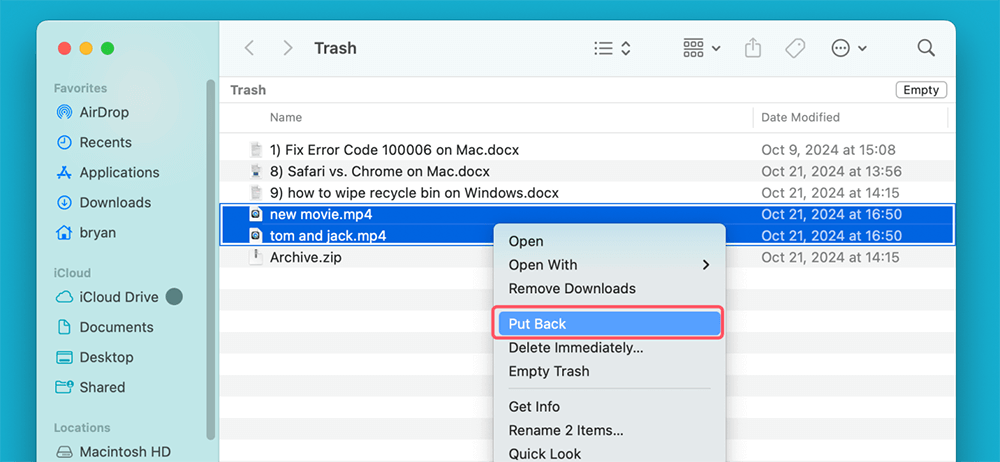Viewport: 1000px width, 462px height.
Task: Choose Put Back in context menu
Action: coord(610,324)
